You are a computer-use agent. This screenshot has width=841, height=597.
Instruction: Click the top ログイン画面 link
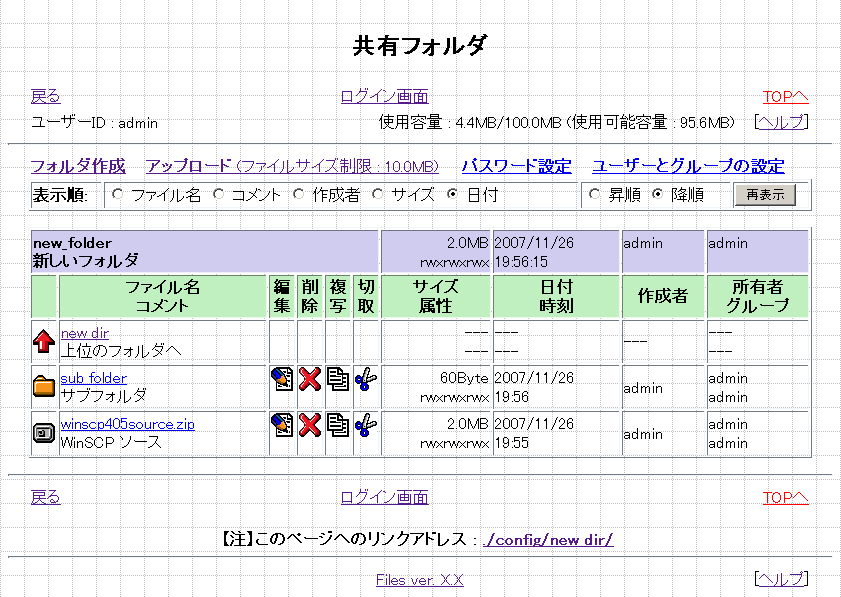pyautogui.click(x=384, y=96)
